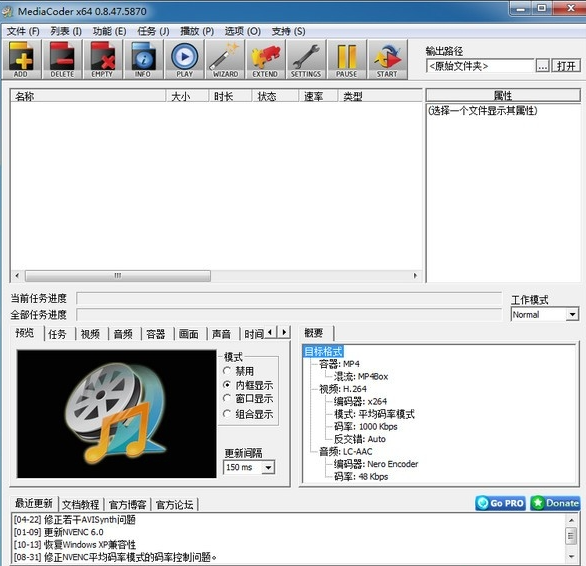Open the 文档教程 tab

click(80, 505)
